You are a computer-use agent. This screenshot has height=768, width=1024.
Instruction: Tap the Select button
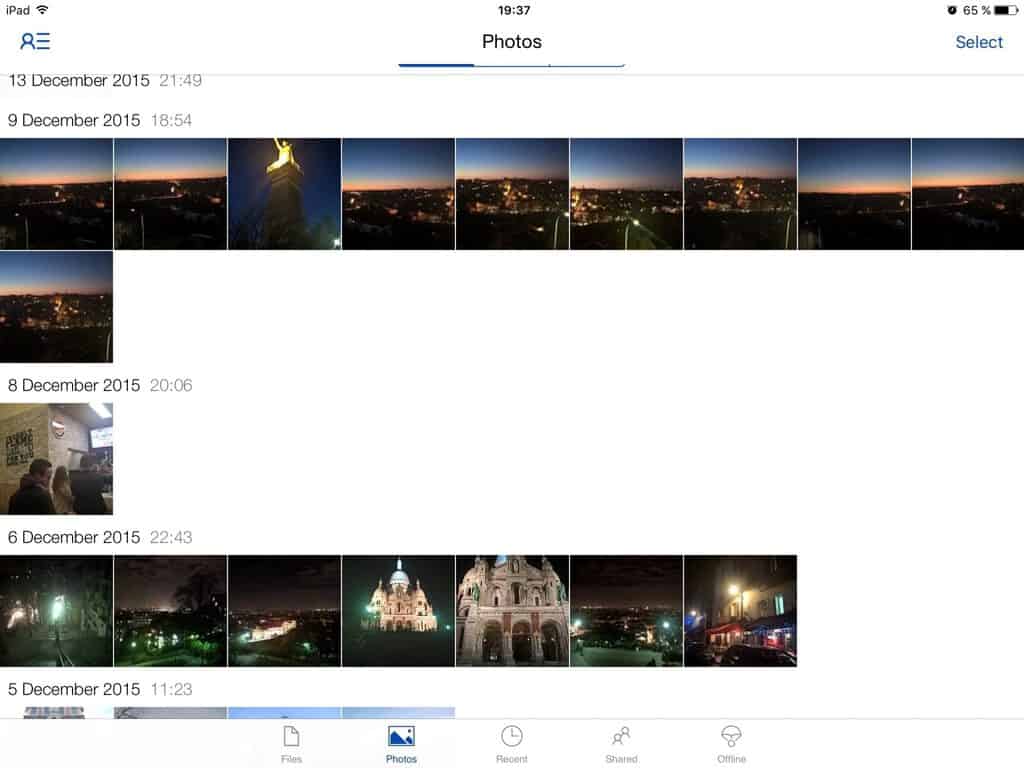[x=978, y=42]
